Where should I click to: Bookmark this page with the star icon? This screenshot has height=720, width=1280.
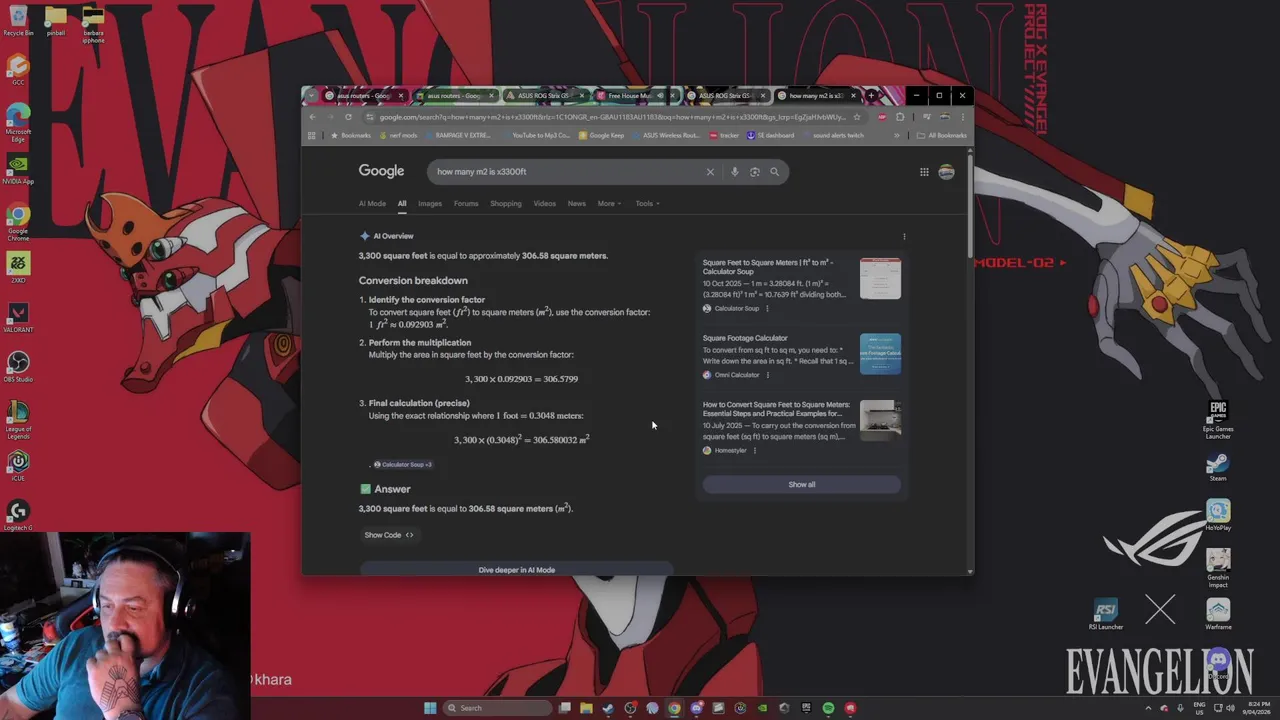pyautogui.click(x=857, y=117)
